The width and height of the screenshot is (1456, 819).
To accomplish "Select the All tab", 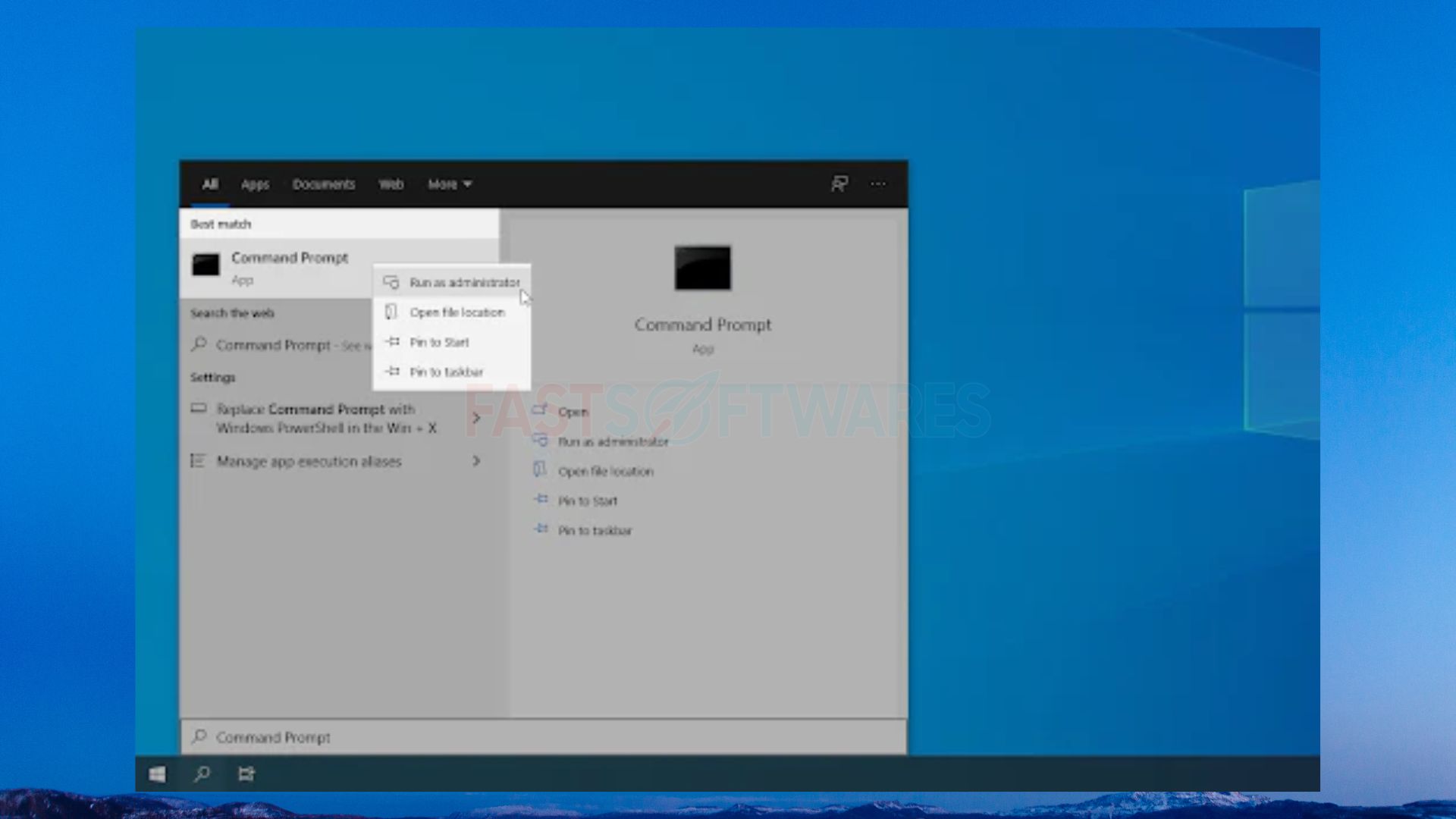I will click(x=210, y=184).
